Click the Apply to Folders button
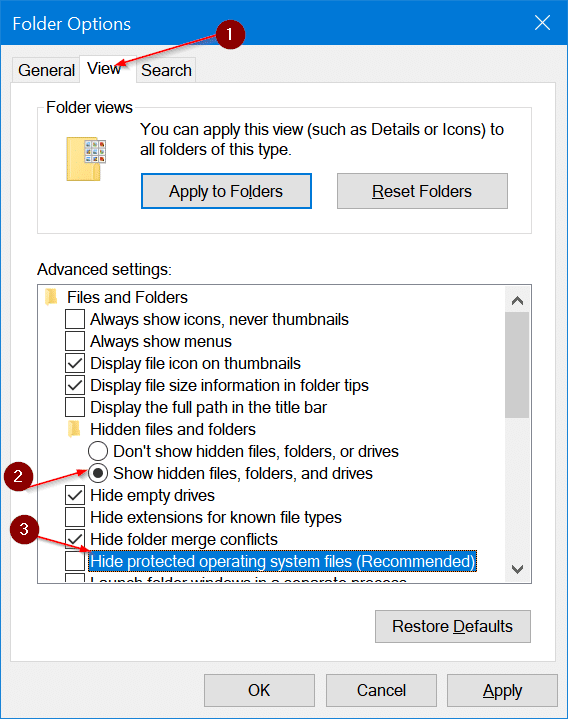 226,191
